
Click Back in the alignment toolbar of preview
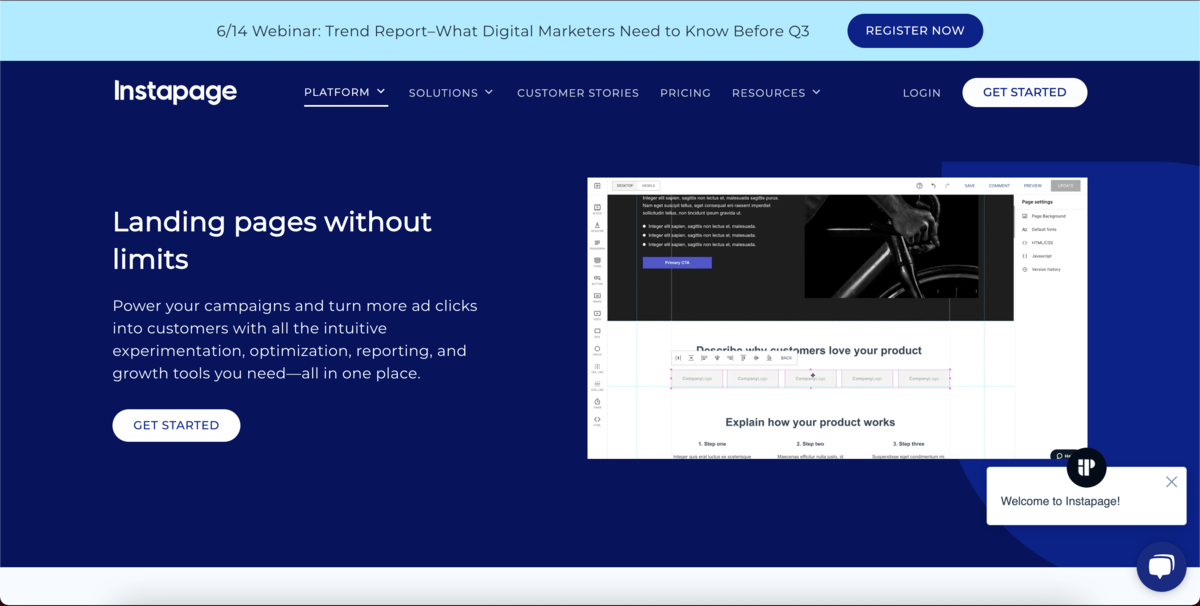pyautogui.click(x=786, y=358)
